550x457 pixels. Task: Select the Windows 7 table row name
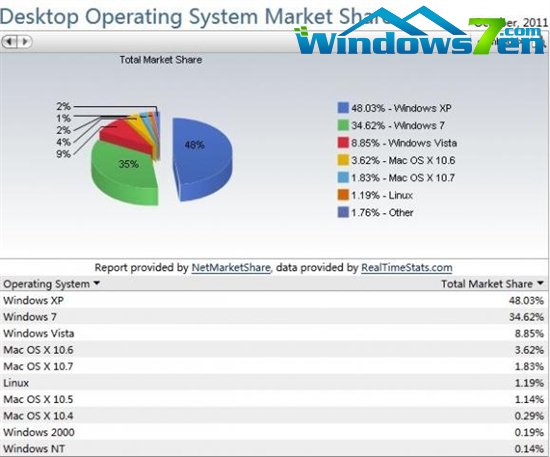[x=30, y=317]
